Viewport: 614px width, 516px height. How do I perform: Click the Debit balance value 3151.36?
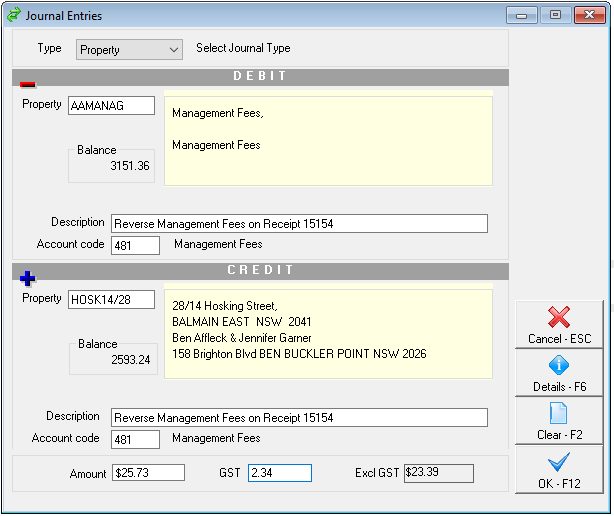pyautogui.click(x=130, y=166)
